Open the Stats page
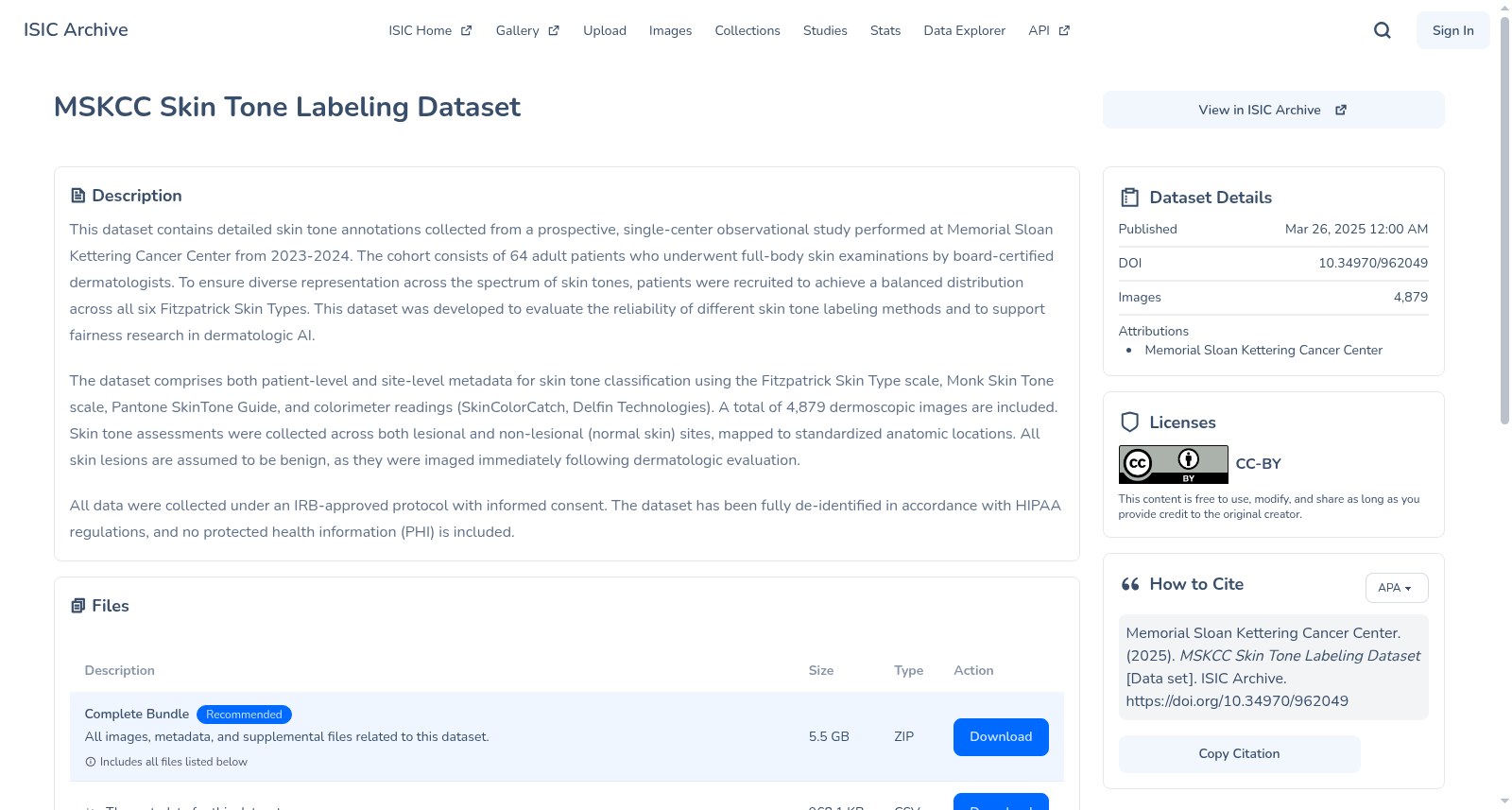The width and height of the screenshot is (1512, 810). coord(885,30)
